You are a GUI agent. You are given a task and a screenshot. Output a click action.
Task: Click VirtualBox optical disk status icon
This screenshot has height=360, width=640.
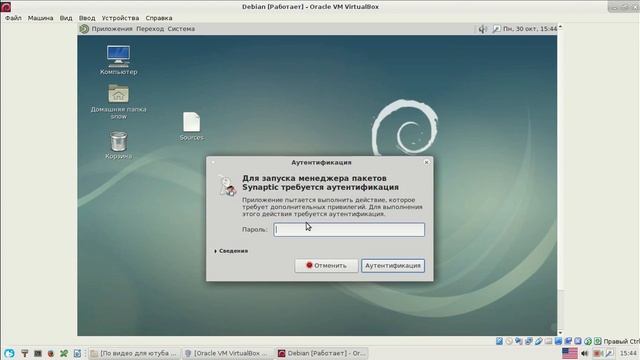(509, 341)
